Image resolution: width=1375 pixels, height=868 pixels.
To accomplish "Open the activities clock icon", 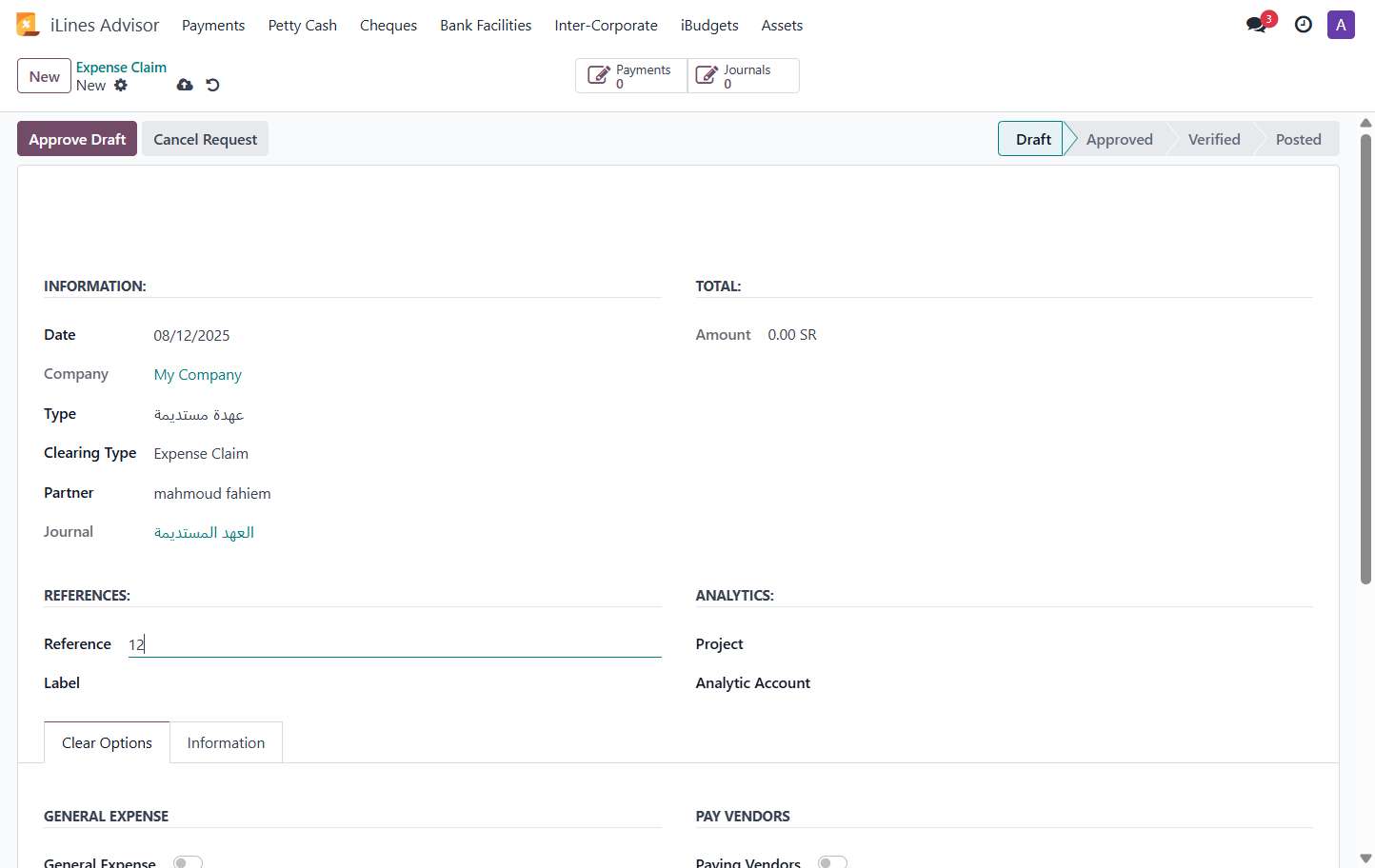I will click(x=1304, y=25).
